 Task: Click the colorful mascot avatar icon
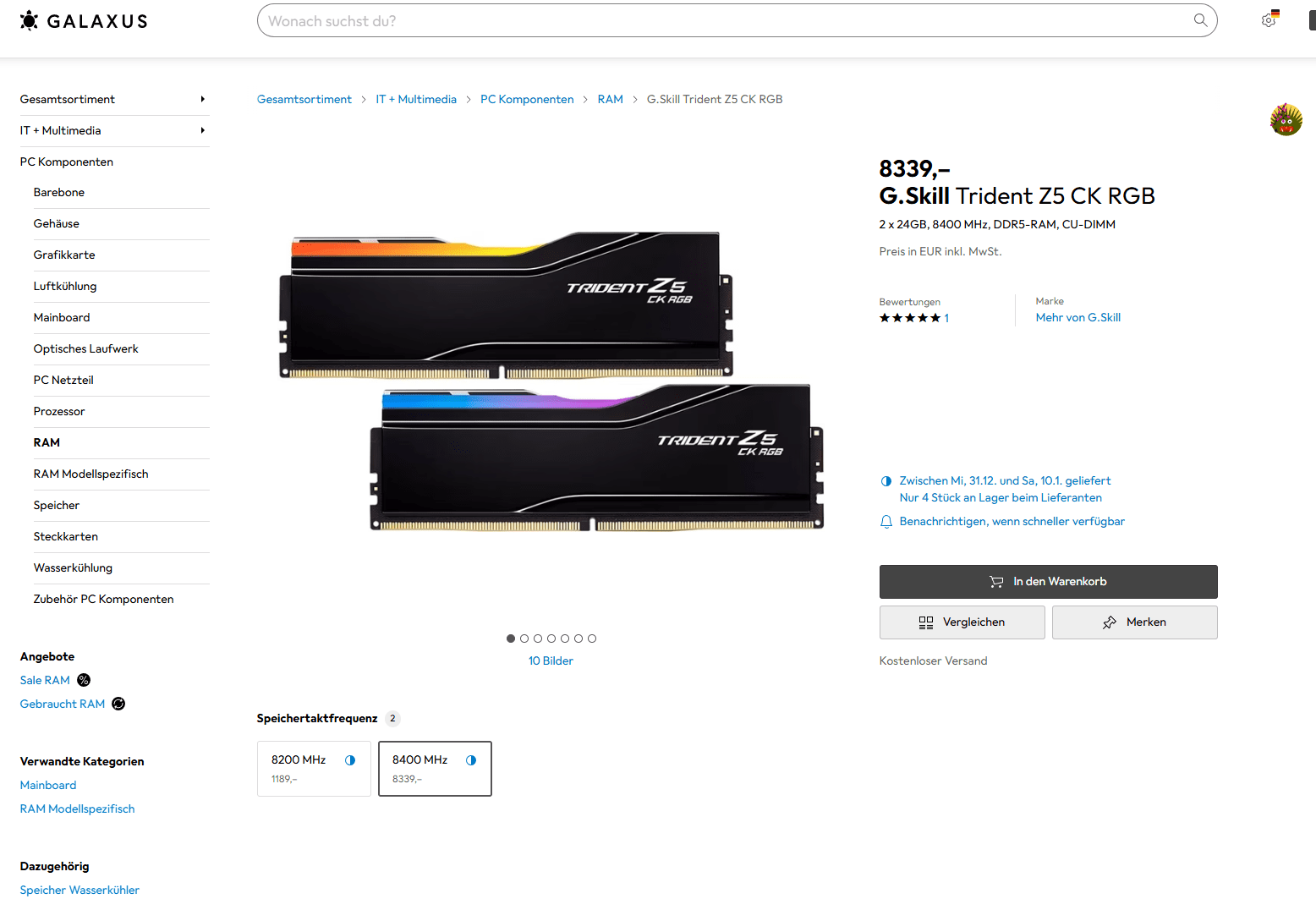pos(1286,119)
